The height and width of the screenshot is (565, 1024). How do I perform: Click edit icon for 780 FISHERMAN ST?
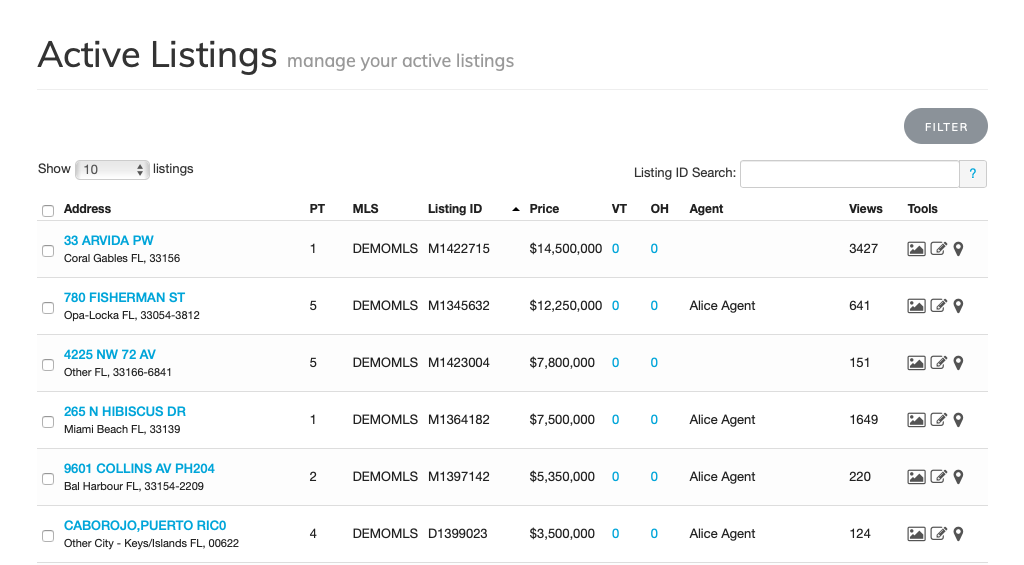[x=938, y=306]
